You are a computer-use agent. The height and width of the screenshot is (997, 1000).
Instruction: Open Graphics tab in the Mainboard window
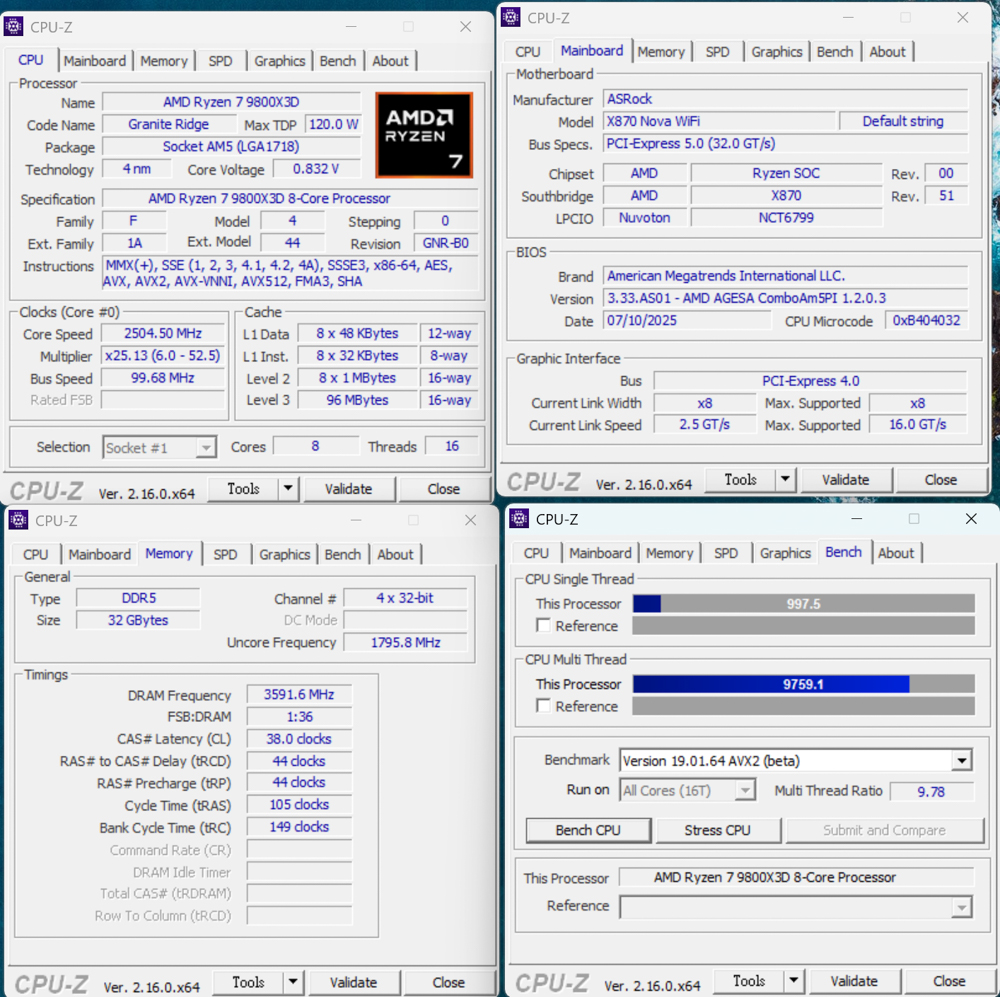(x=776, y=52)
